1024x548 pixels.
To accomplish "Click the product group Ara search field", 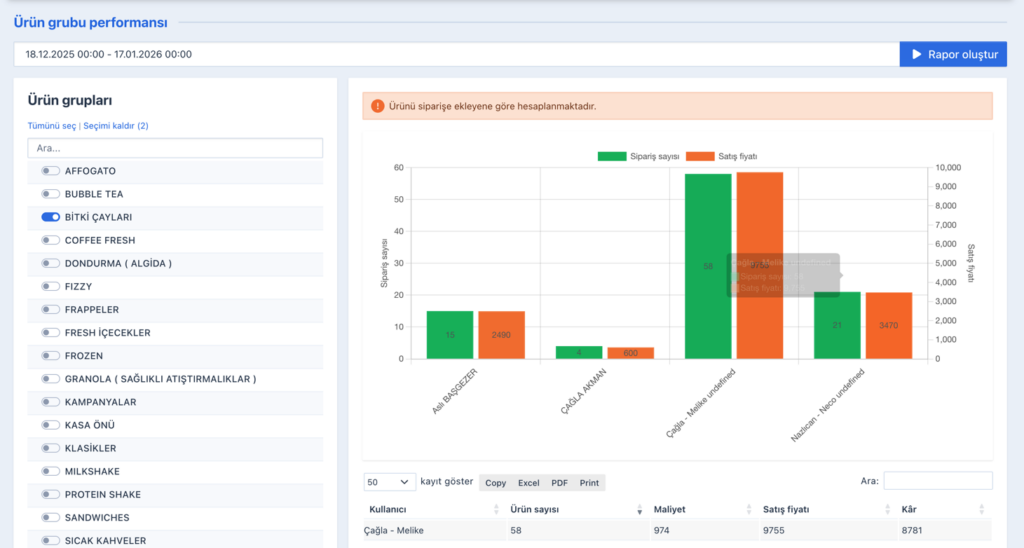I will [175, 148].
